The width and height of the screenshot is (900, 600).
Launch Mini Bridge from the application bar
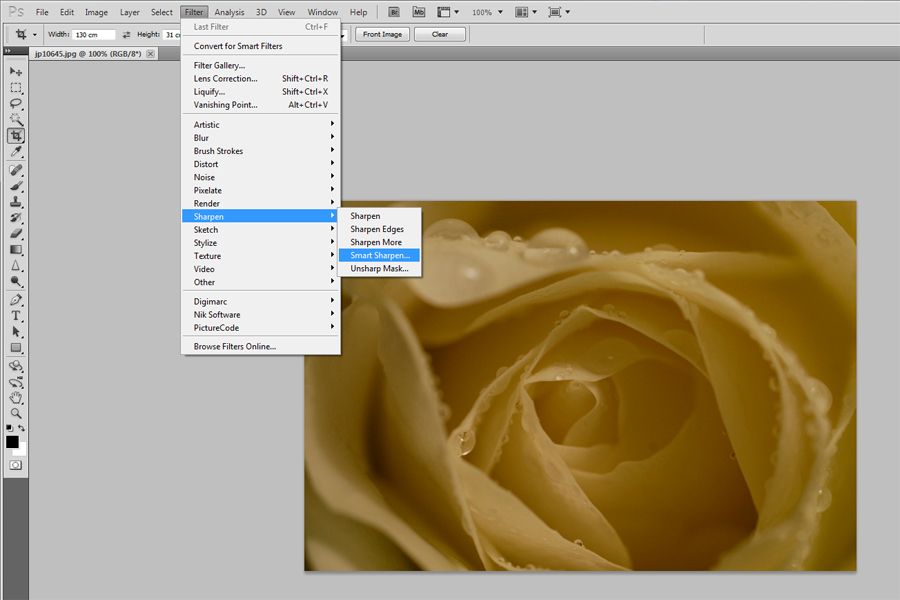[x=418, y=12]
